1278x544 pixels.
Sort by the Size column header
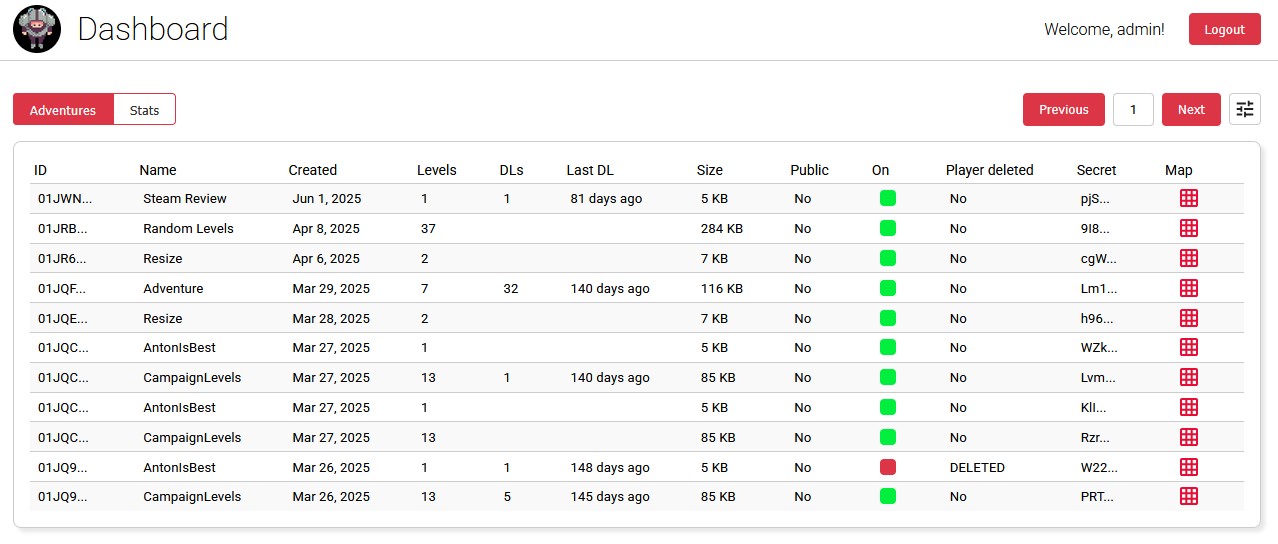point(709,170)
